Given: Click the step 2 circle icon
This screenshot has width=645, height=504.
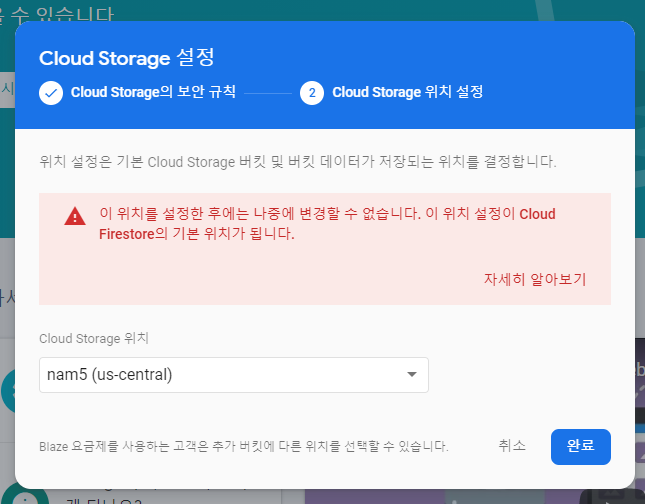Looking at the screenshot, I should click(312, 93).
